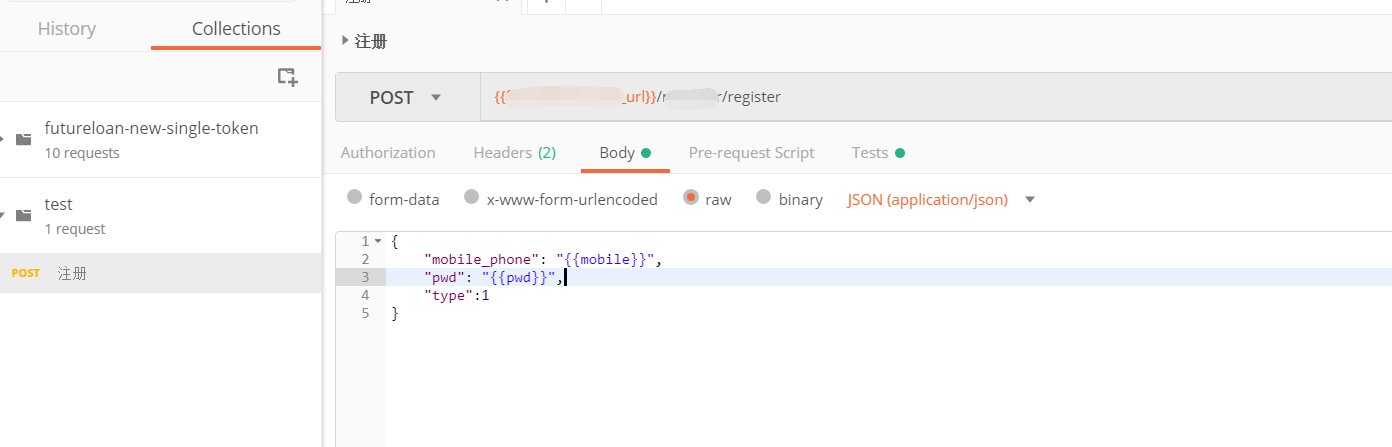Fold JSON using line 1 arrow

378,241
